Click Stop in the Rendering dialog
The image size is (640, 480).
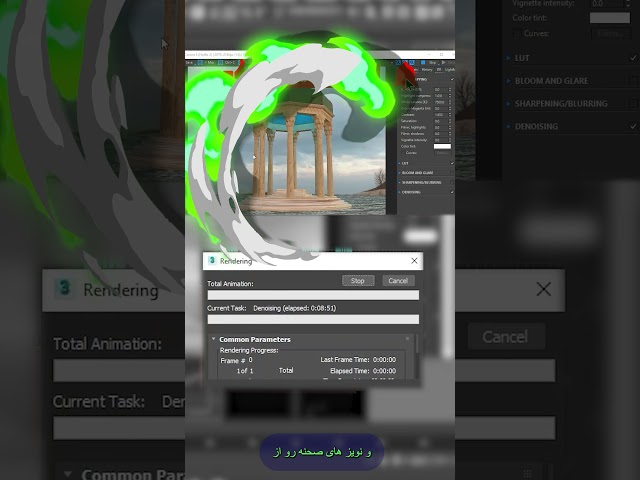[x=358, y=280]
